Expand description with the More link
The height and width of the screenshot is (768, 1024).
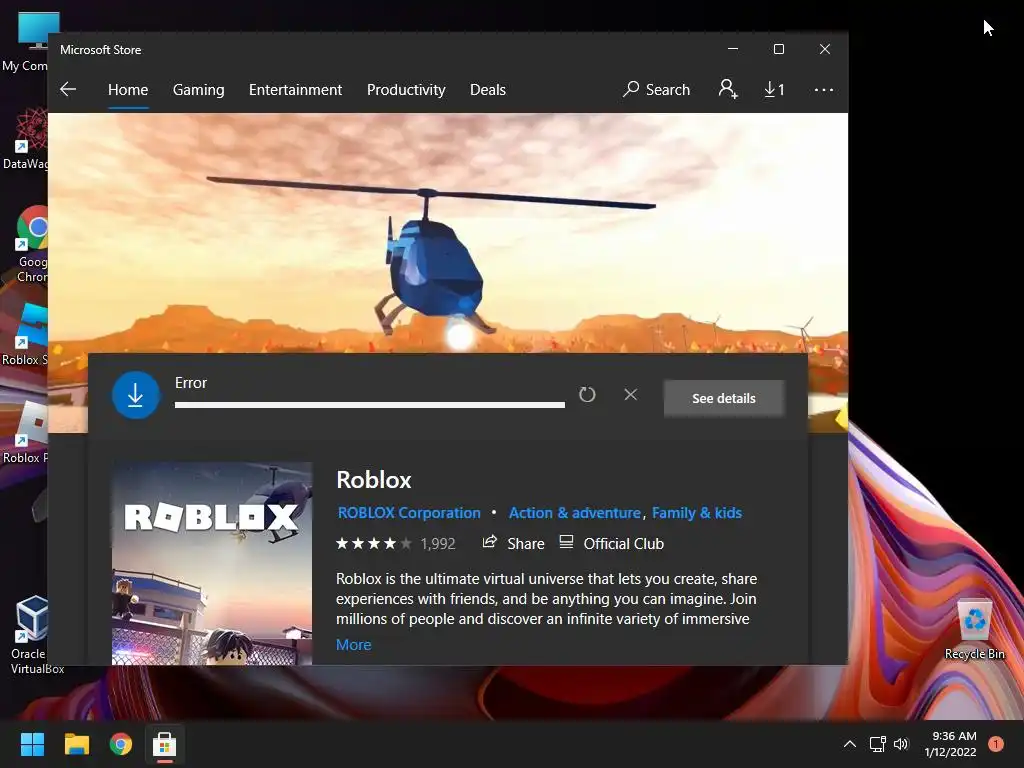click(x=353, y=645)
